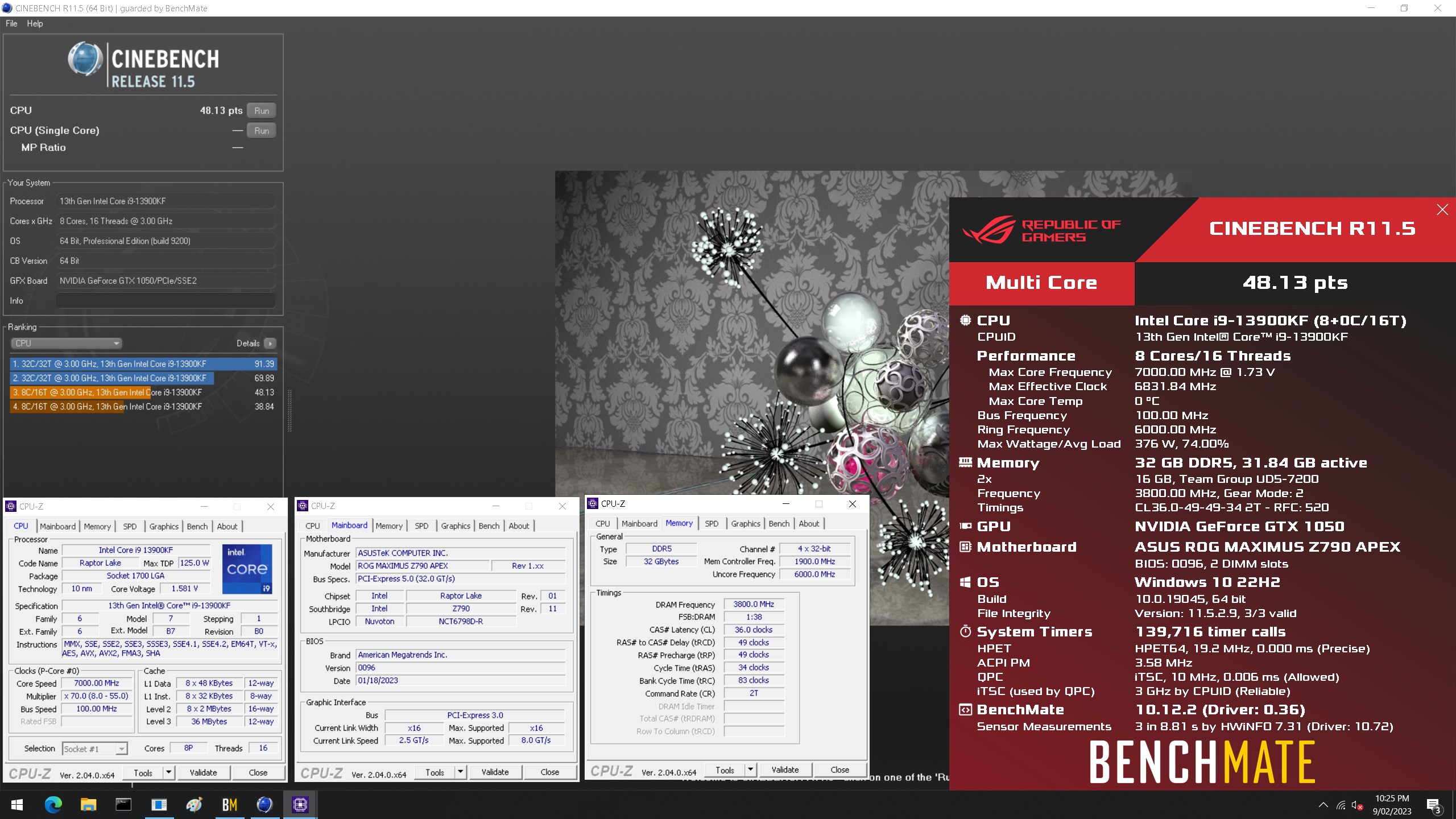The image size is (1456, 819).
Task: Open Tools dropdown arrow in middle CPU-Z
Action: tap(460, 772)
